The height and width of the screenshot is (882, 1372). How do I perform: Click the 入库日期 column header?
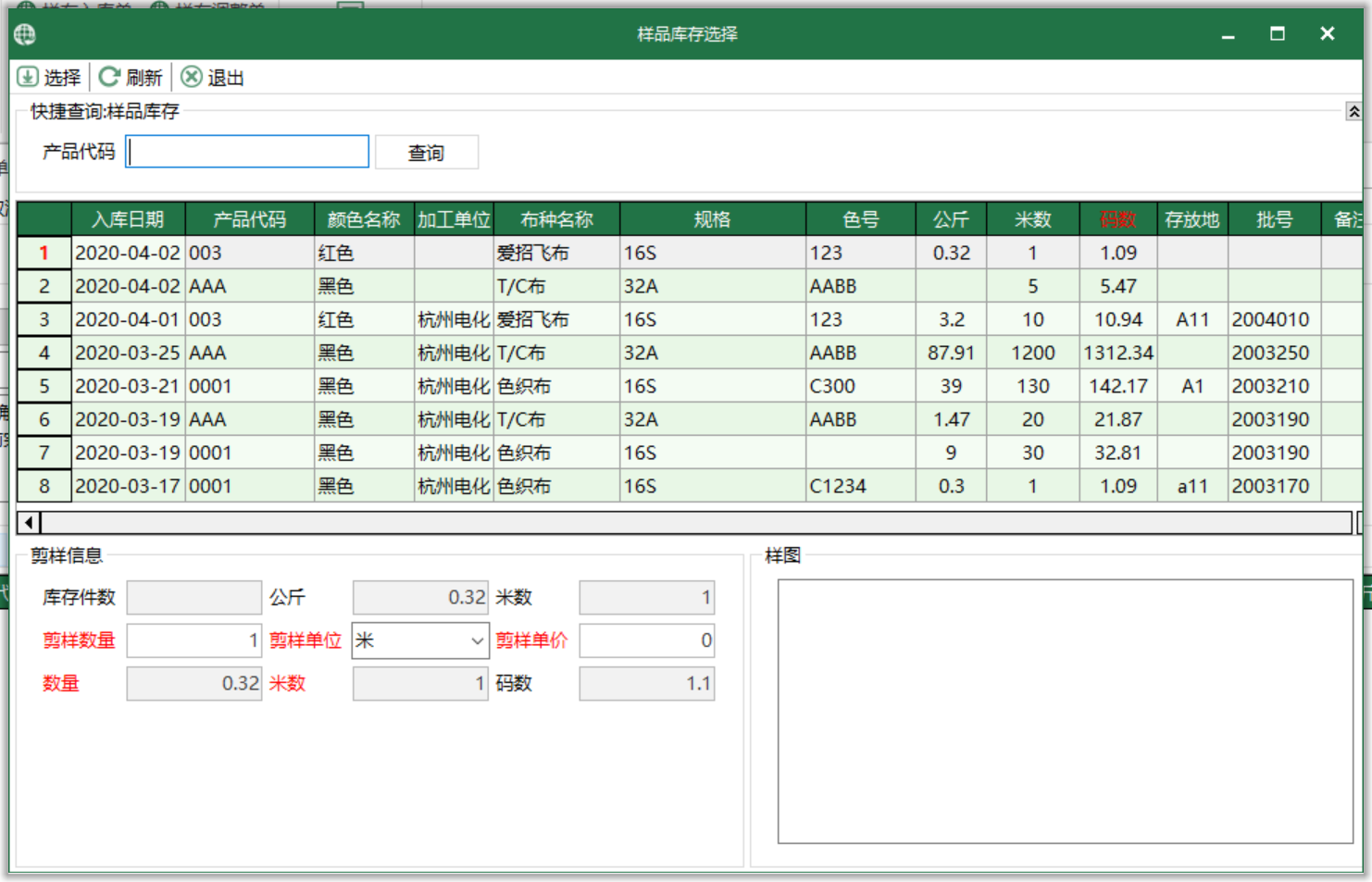pos(128,219)
